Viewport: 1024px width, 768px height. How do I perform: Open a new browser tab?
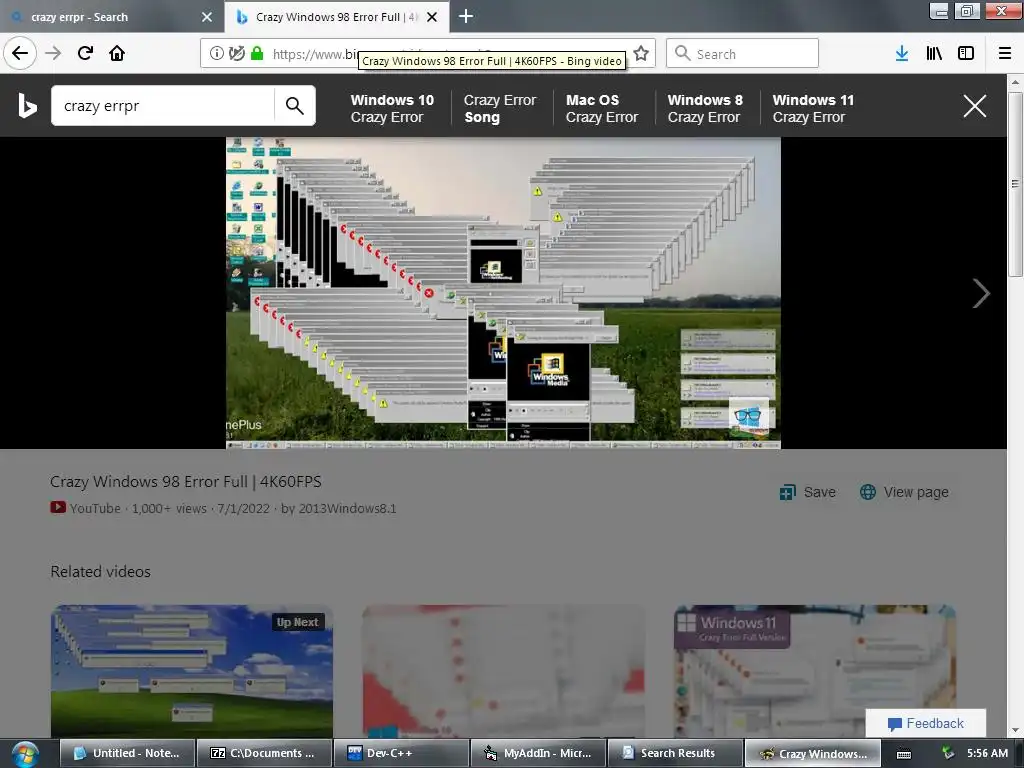point(466,16)
